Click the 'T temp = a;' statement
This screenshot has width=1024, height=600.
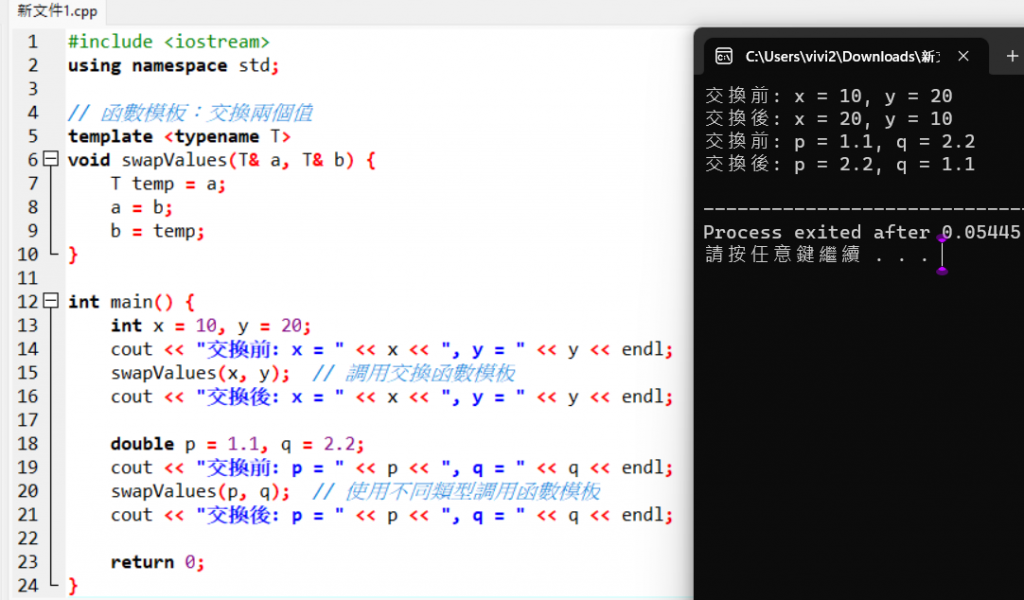point(168,183)
